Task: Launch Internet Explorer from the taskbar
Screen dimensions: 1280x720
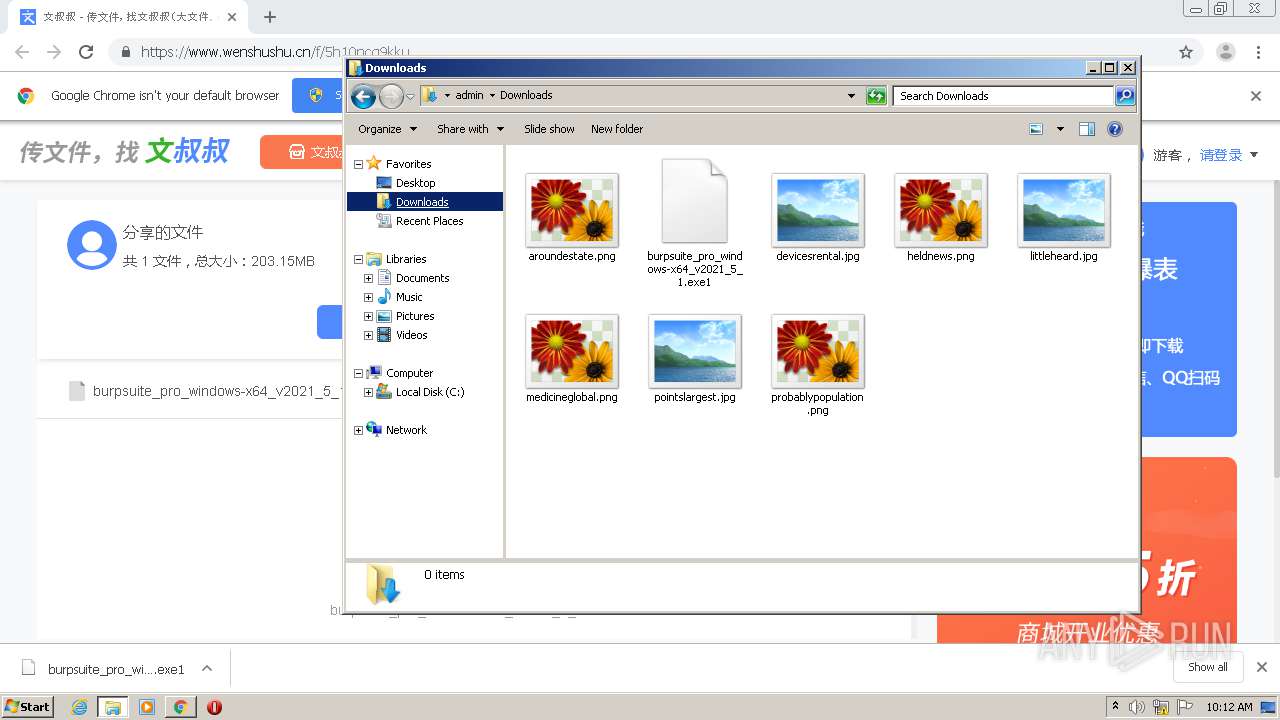Action: pyautogui.click(x=79, y=707)
